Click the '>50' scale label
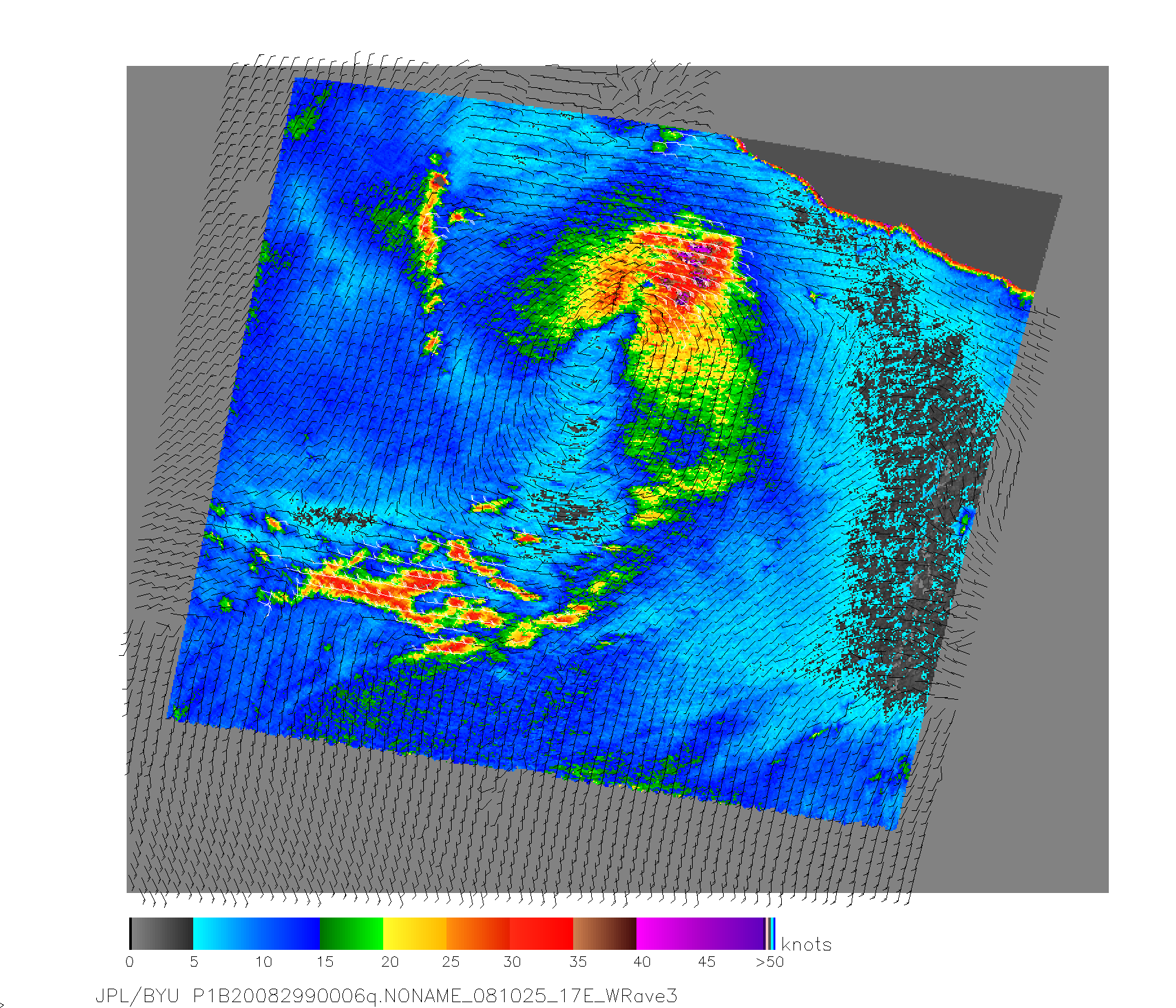The height and width of the screenshot is (1008, 1176). click(770, 962)
